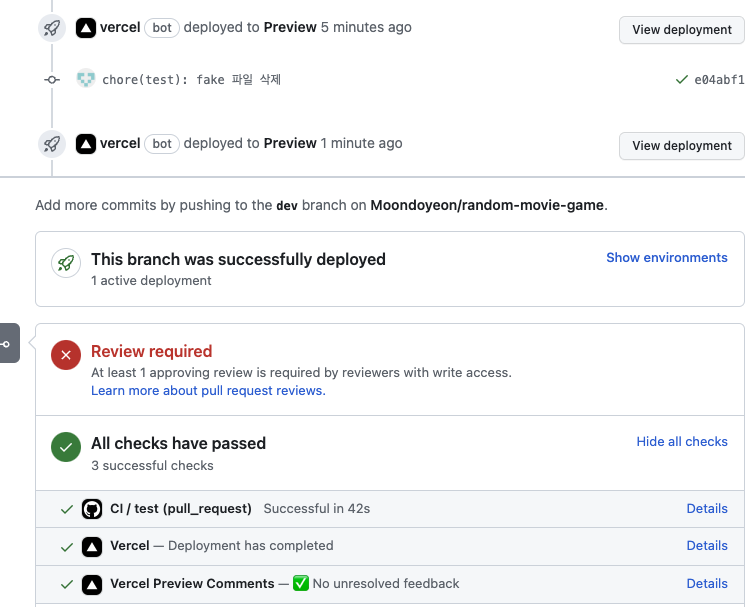Click the GitHub Actions logo for CI / test
753x607 pixels.
[92, 509]
